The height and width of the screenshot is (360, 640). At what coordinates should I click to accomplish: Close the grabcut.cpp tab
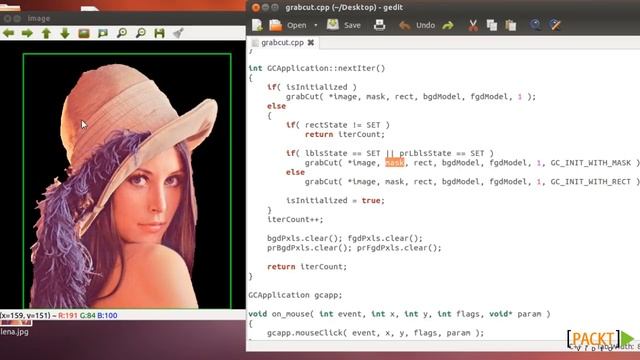click(x=311, y=42)
